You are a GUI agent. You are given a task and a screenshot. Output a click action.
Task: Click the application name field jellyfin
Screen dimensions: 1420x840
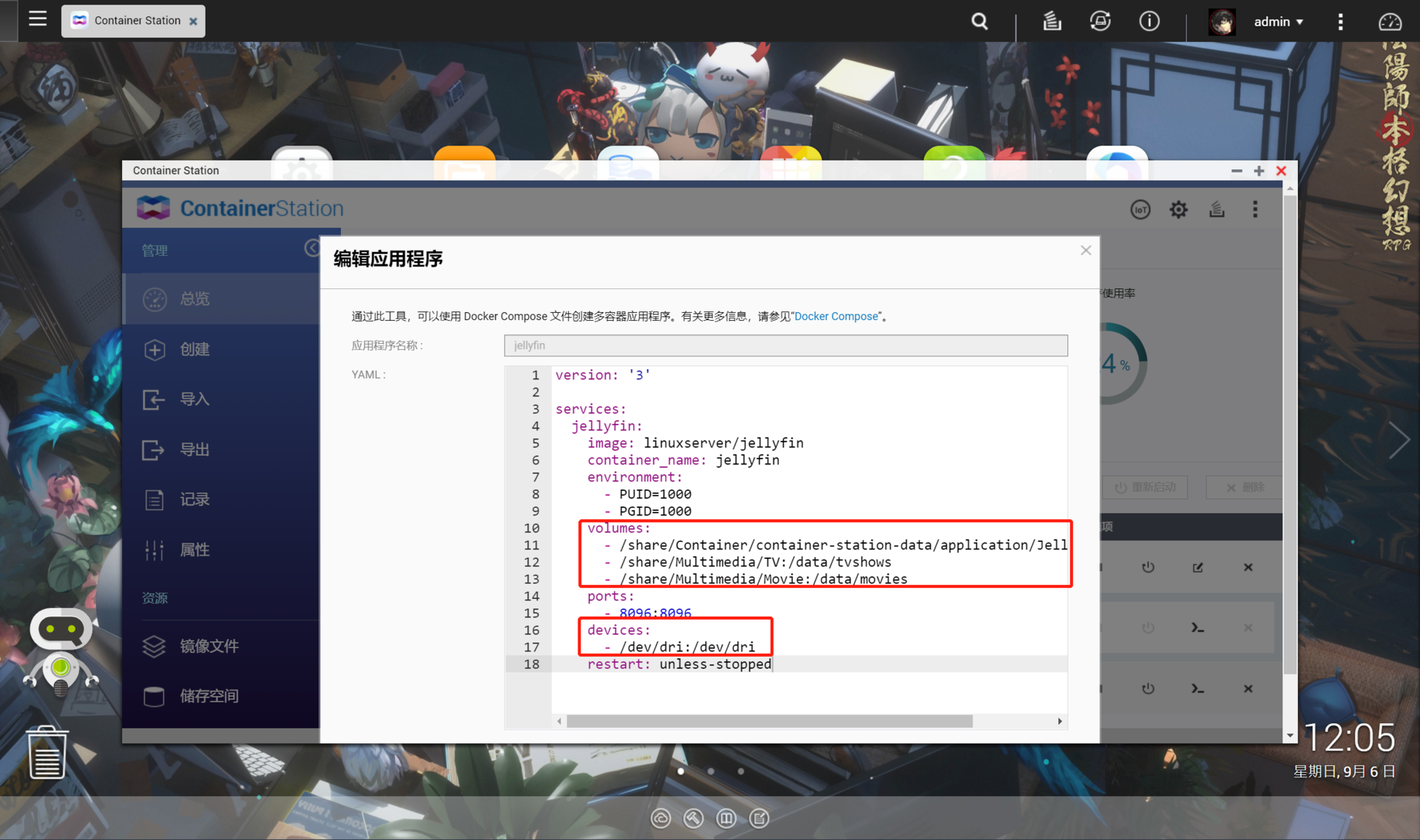pos(785,345)
